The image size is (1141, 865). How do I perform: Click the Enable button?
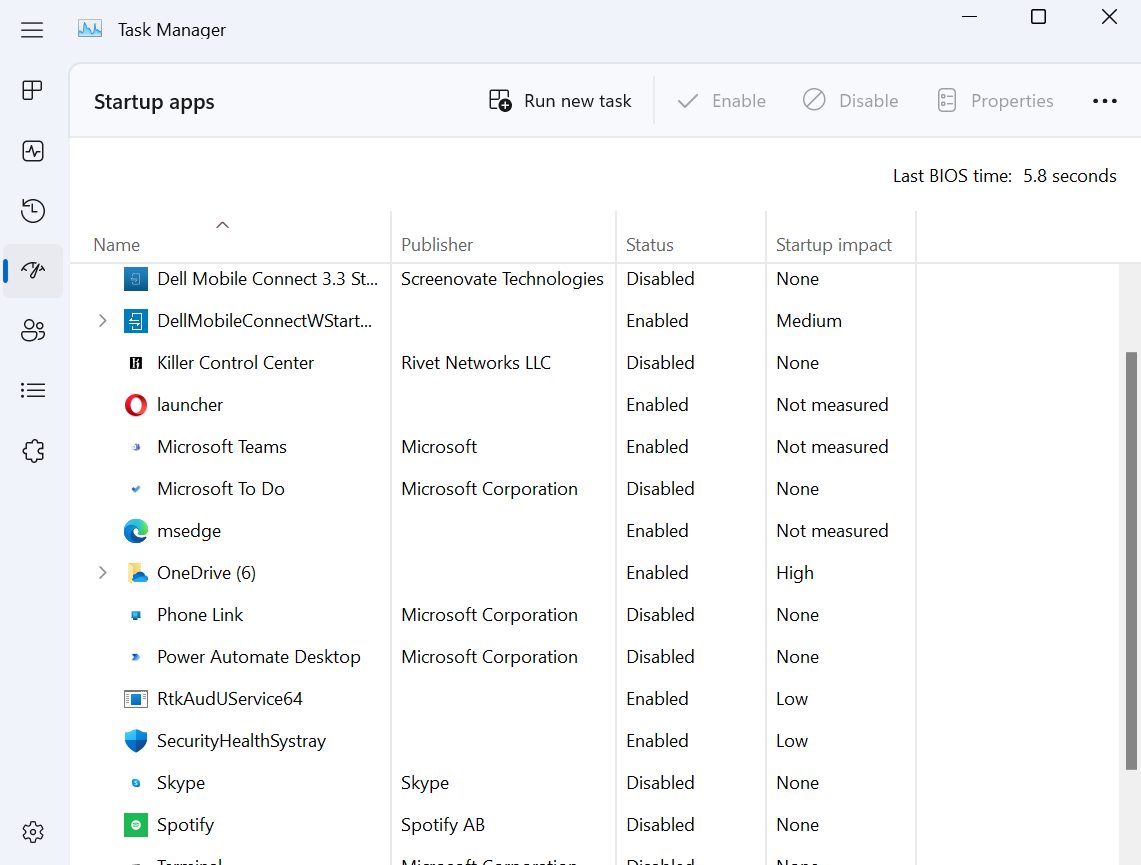721,100
